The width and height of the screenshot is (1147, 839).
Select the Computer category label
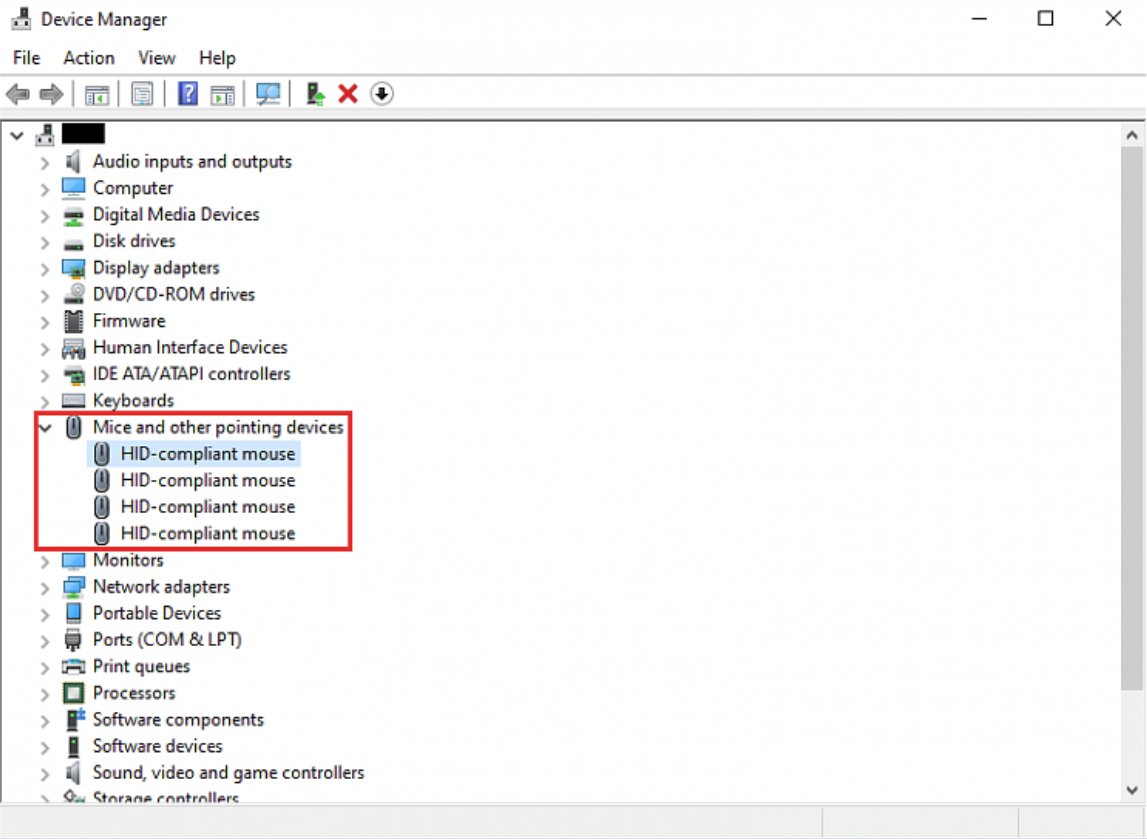(x=133, y=188)
